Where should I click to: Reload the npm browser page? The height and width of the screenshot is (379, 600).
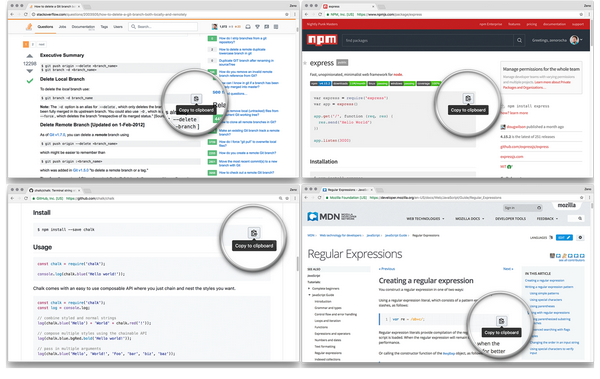point(320,14)
